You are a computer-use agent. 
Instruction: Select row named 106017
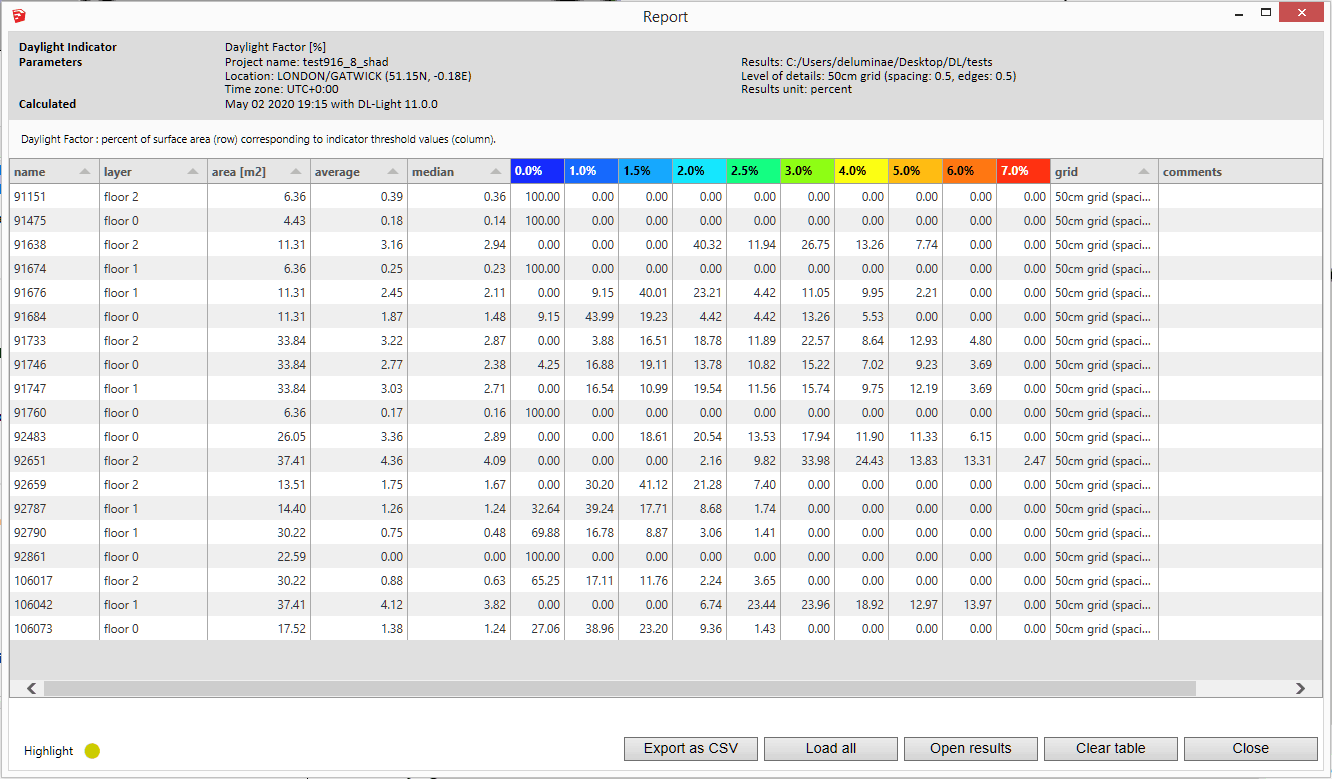[666, 581]
